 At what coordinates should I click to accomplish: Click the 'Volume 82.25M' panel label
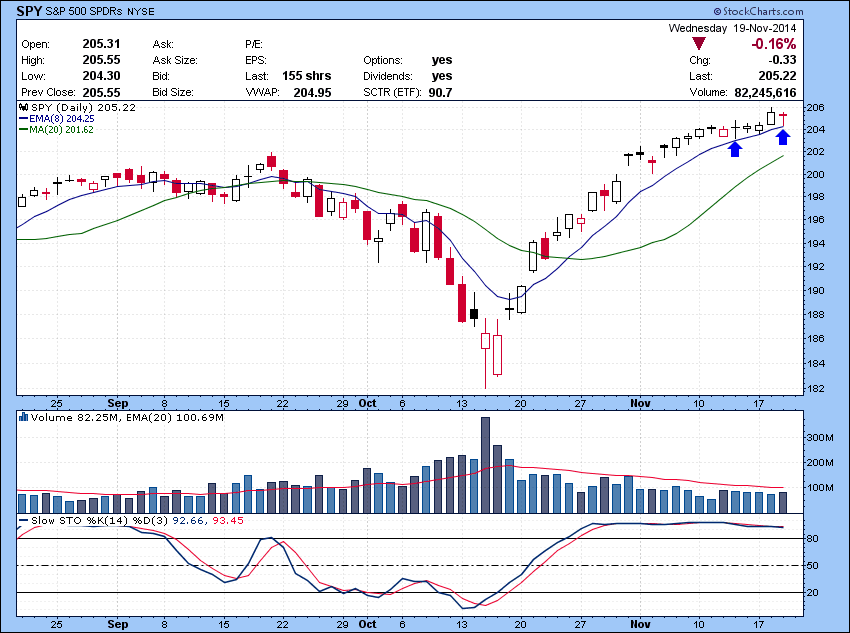click(x=75, y=417)
